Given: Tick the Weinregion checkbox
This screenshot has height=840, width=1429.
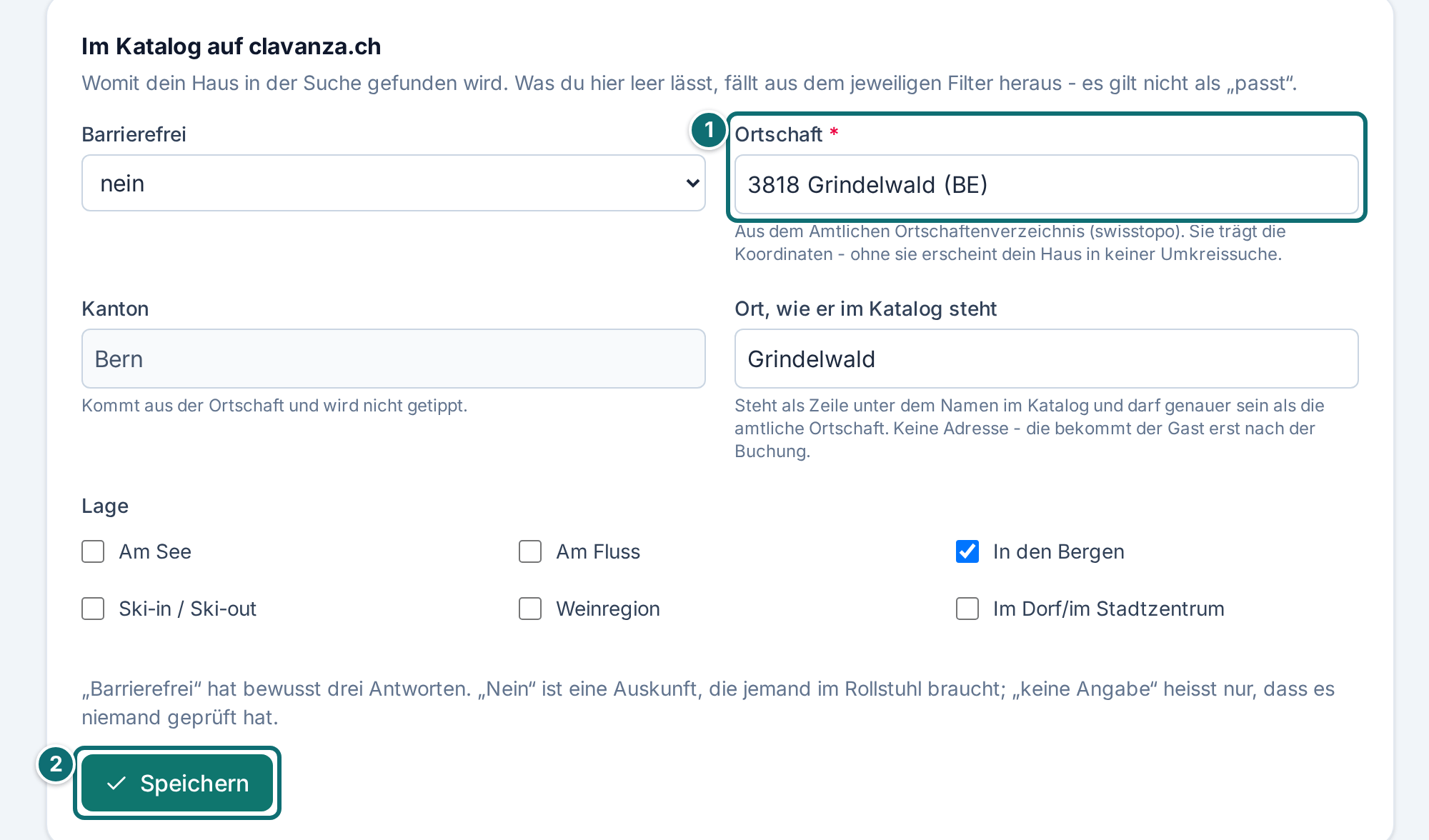Looking at the screenshot, I should click(530, 609).
